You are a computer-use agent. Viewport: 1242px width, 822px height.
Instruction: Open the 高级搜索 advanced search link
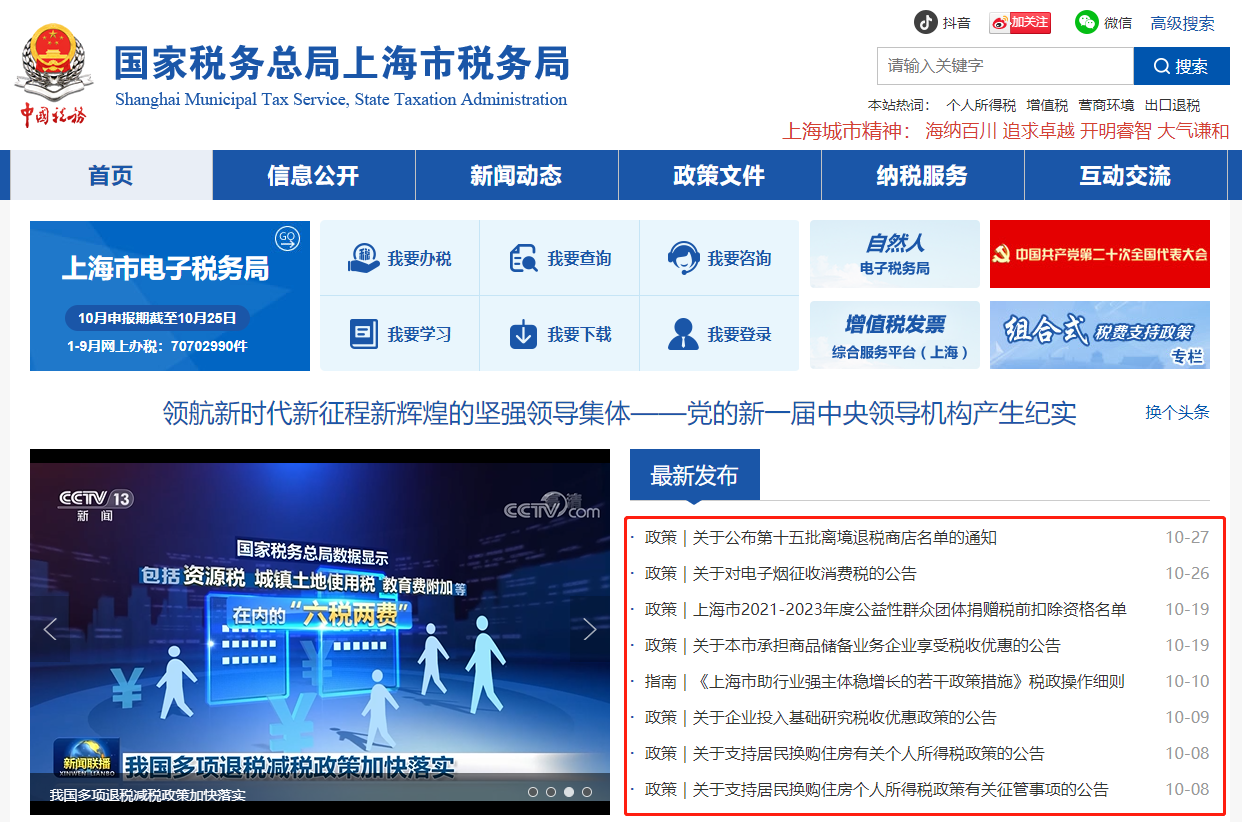(x=1182, y=23)
